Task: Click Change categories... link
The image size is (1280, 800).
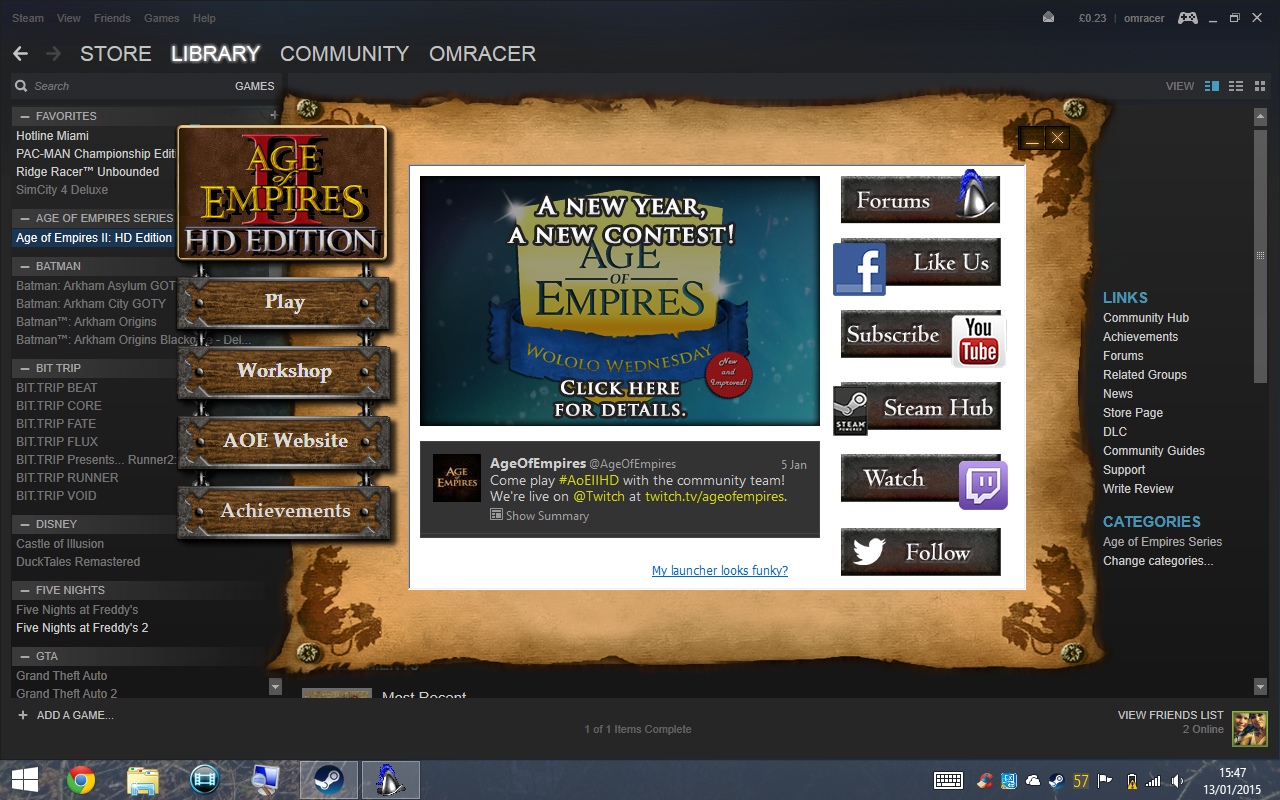Action: 1158,561
